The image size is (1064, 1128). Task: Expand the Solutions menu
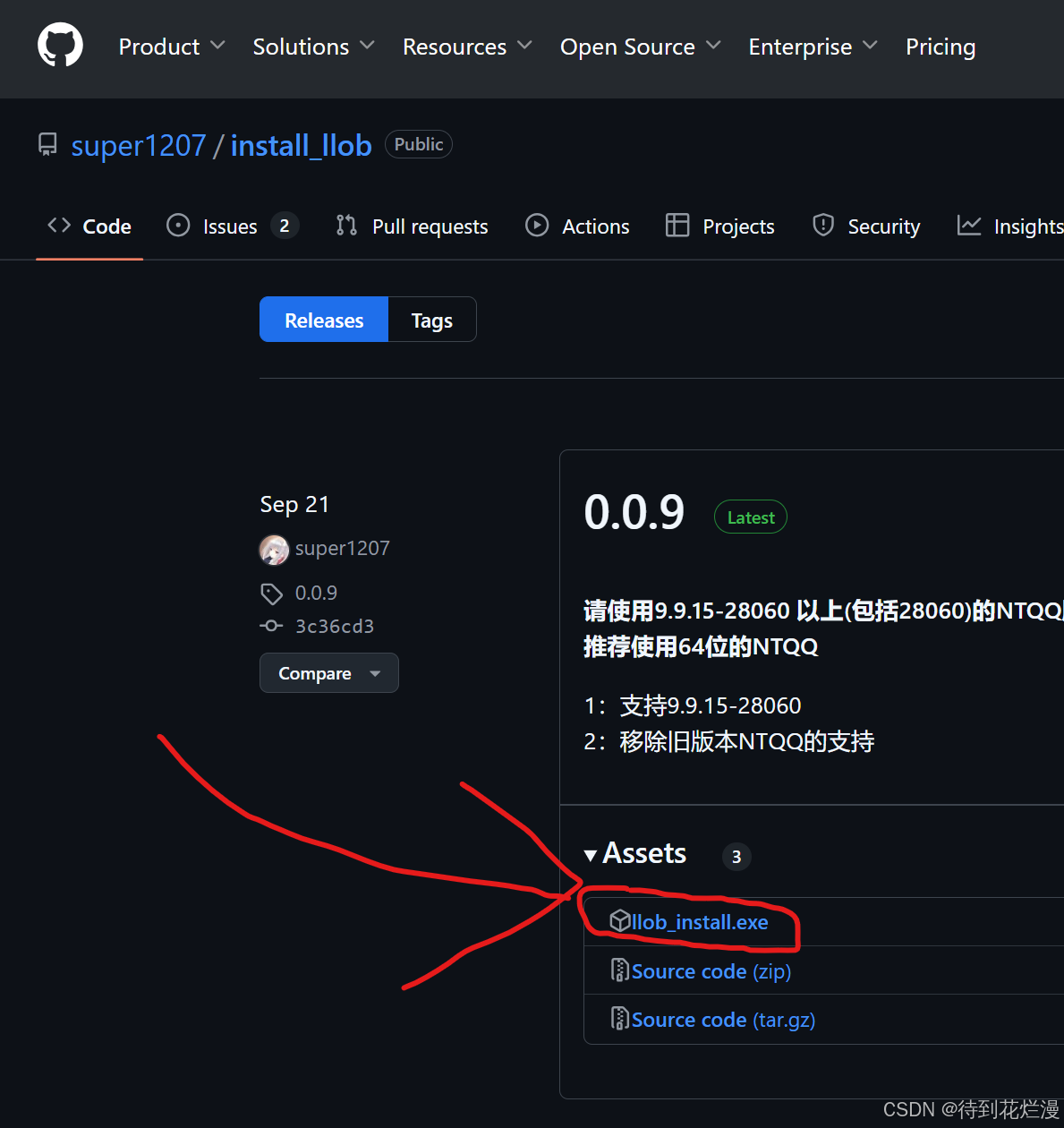(x=313, y=47)
